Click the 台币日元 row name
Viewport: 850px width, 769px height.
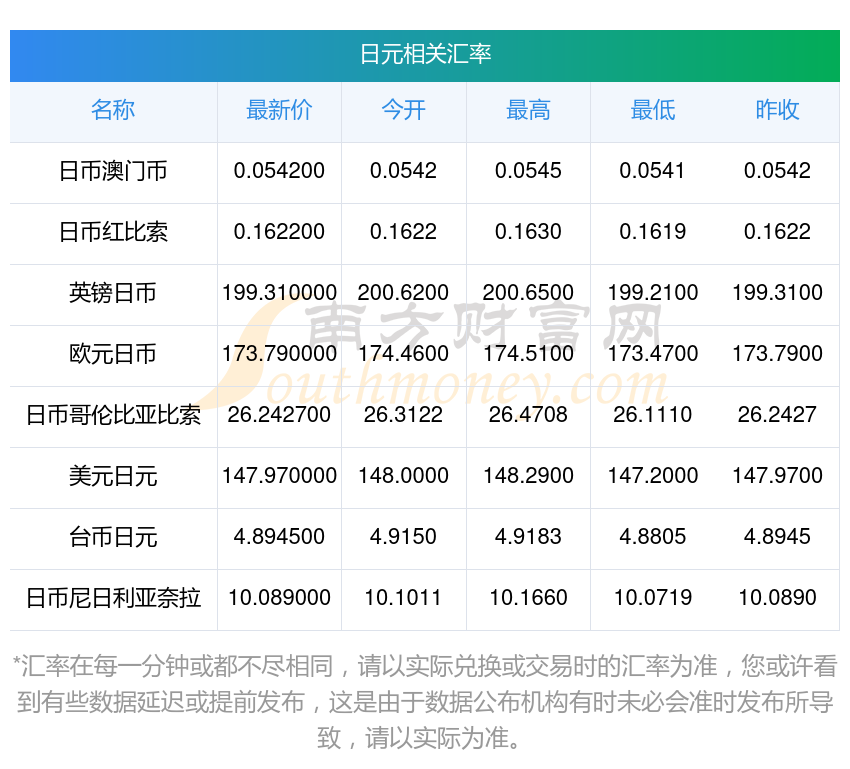coord(113,537)
